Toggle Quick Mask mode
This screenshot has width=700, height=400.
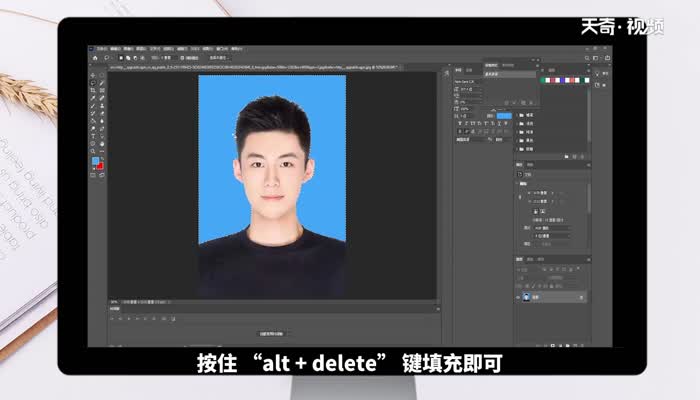pyautogui.click(x=93, y=175)
